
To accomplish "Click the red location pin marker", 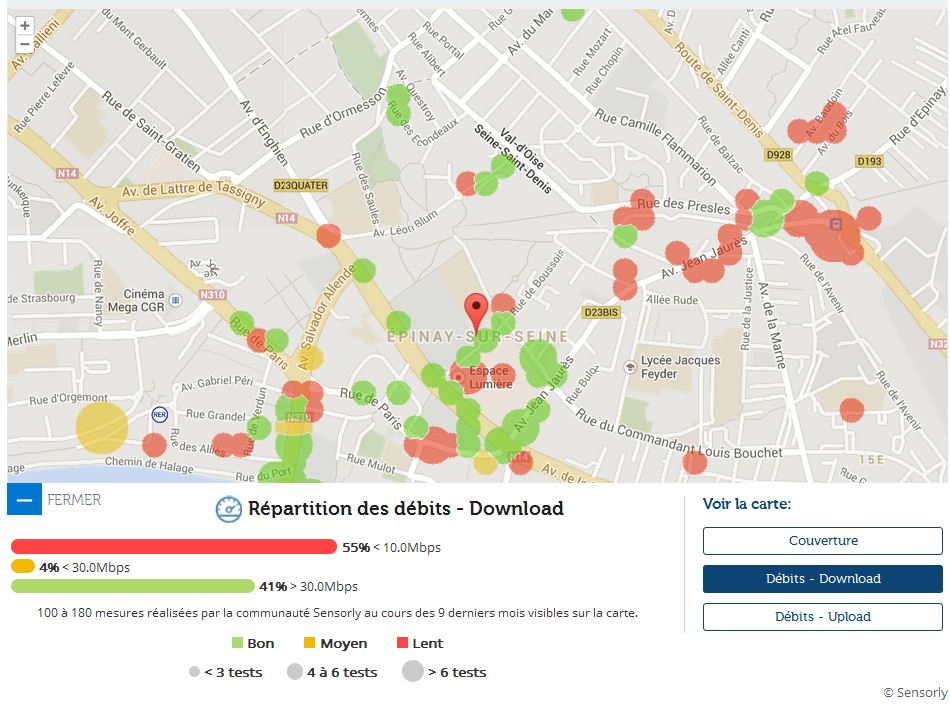I will tap(477, 310).
